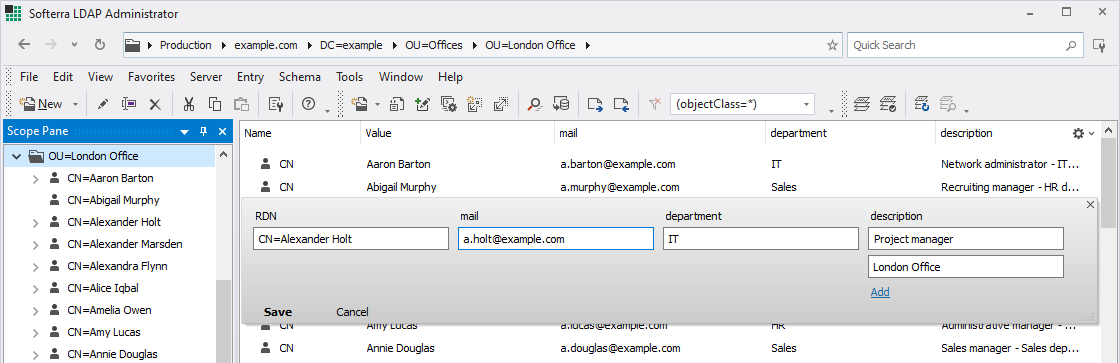The width and height of the screenshot is (1120, 363).
Task: Click the description field London Office
Action: coord(966,267)
